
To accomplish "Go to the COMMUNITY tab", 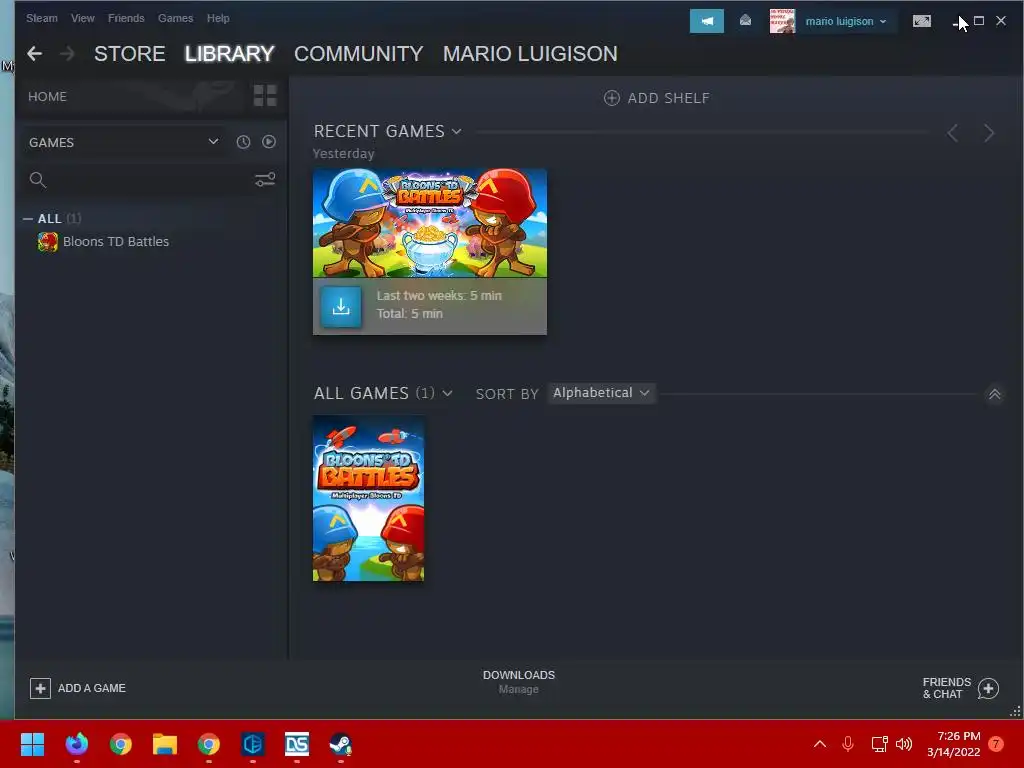I will click(359, 54).
